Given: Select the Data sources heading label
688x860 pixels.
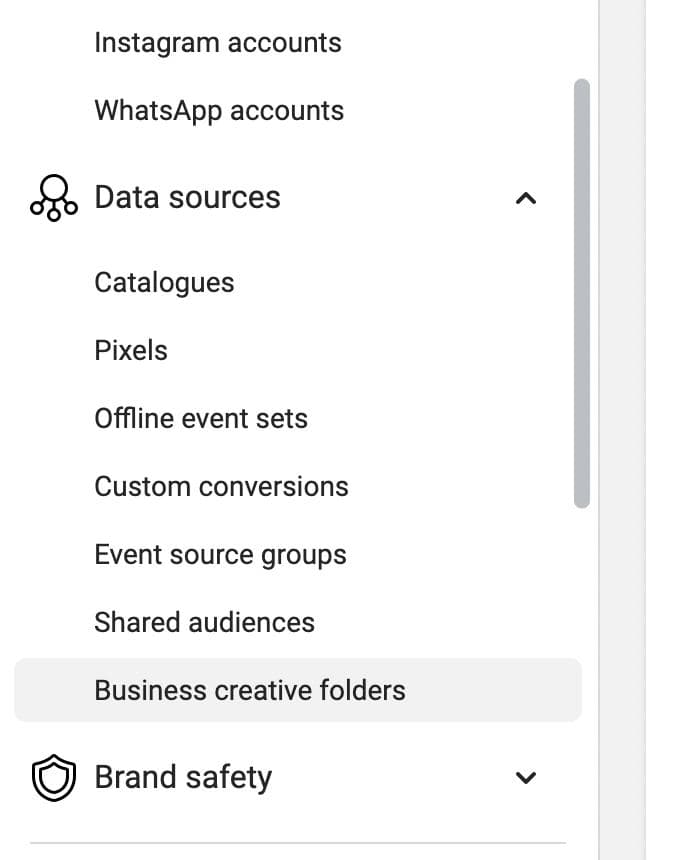Looking at the screenshot, I should 187,198.
